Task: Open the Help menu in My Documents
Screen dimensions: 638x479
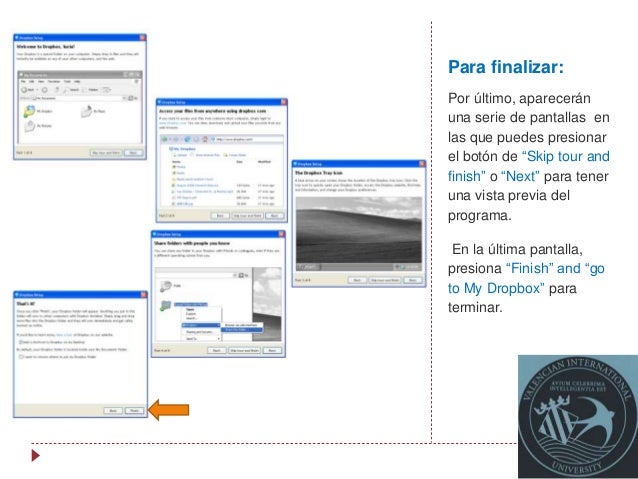Action: coord(77,81)
